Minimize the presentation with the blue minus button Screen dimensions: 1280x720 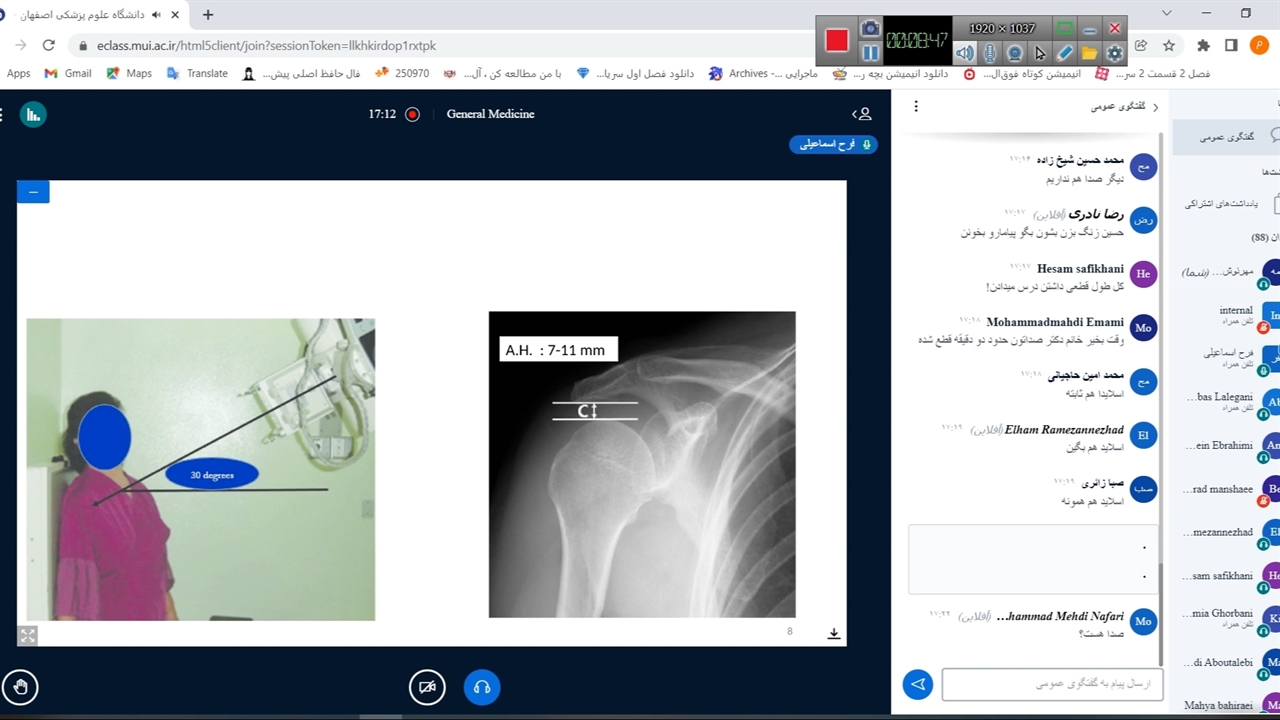(x=33, y=192)
